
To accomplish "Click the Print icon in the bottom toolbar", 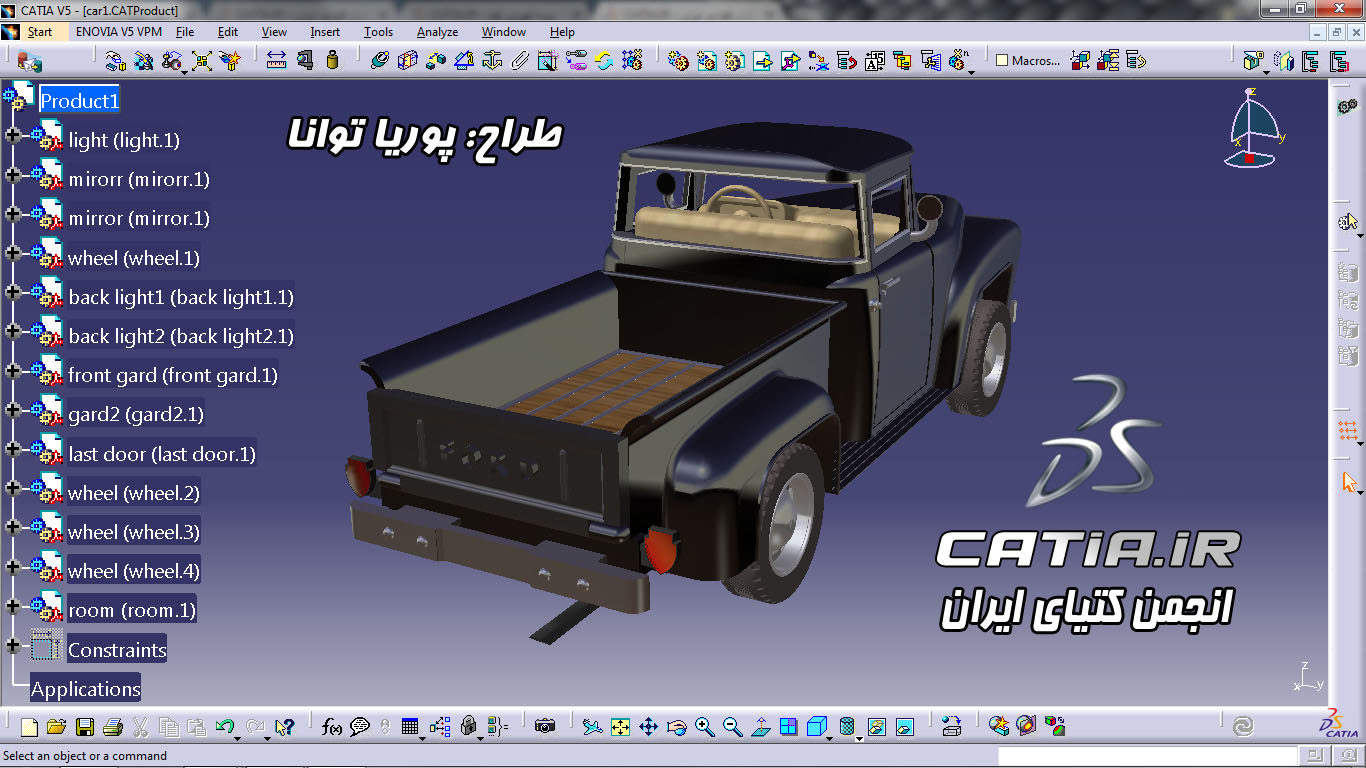I will click(113, 727).
